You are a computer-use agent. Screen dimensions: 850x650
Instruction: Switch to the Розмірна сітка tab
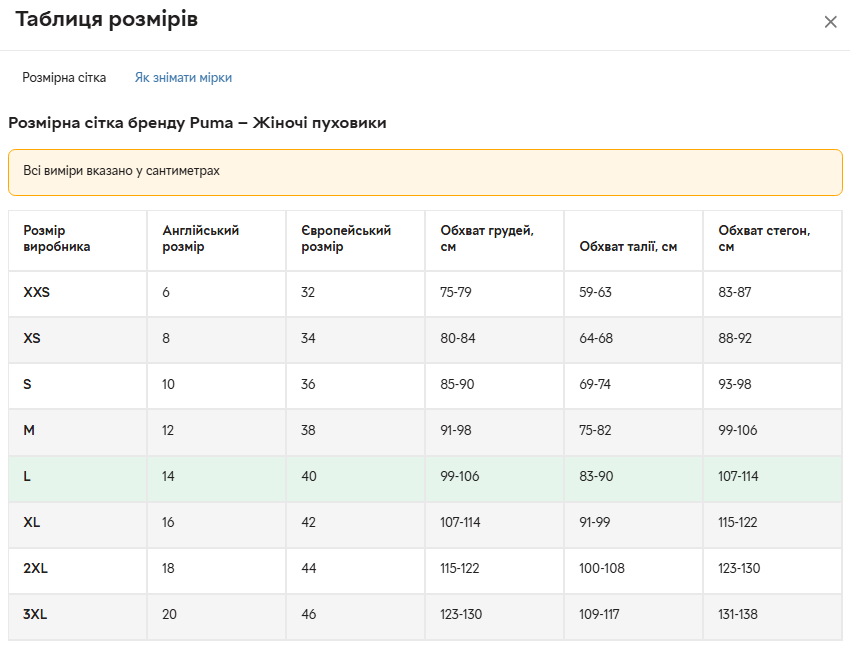pyautogui.click(x=64, y=78)
